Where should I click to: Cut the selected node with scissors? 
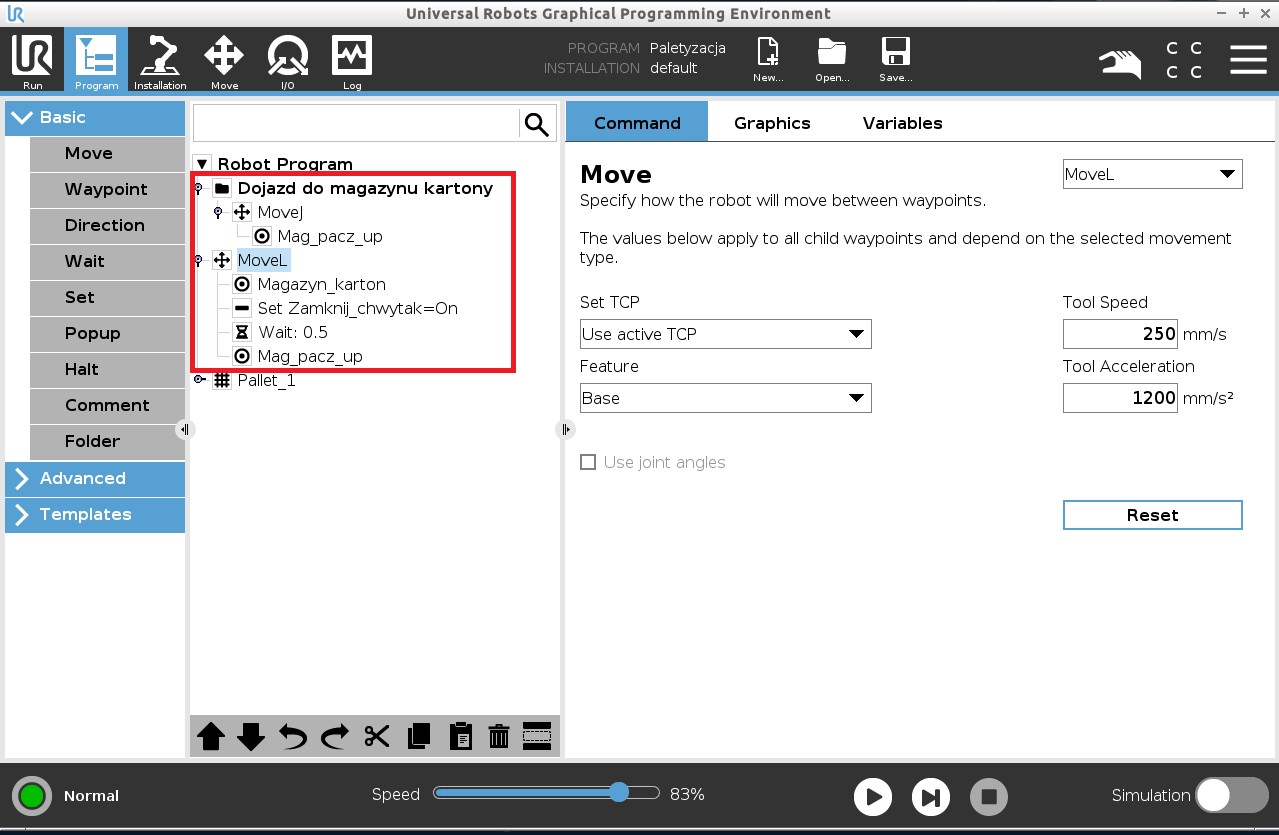click(x=377, y=737)
